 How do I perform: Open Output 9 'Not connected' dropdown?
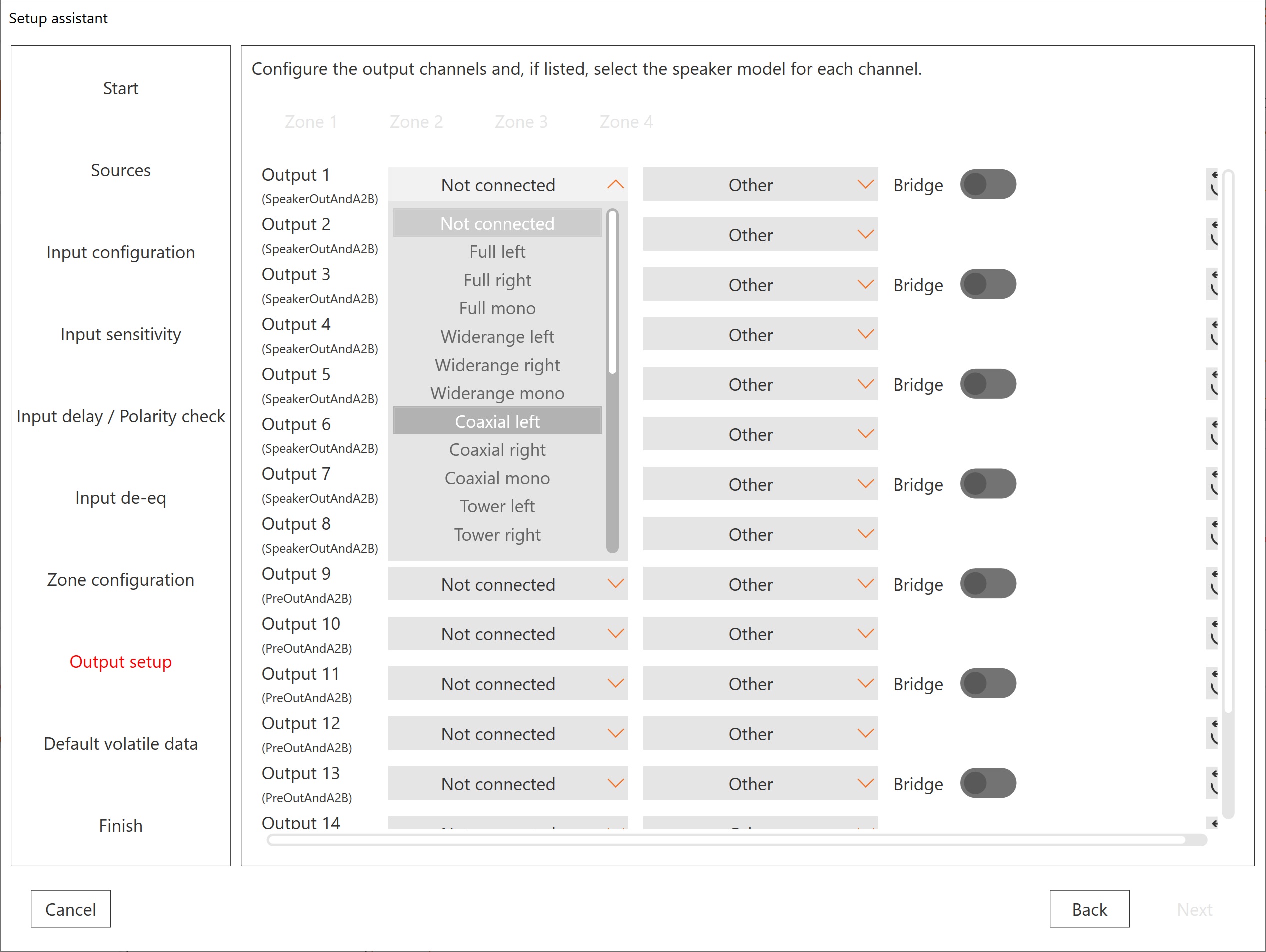(x=508, y=584)
